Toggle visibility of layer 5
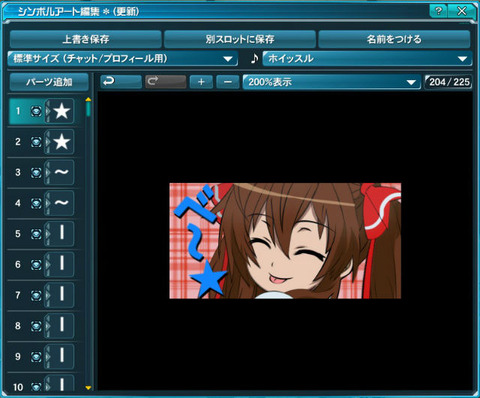This screenshot has height=398, width=480. (x=36, y=234)
